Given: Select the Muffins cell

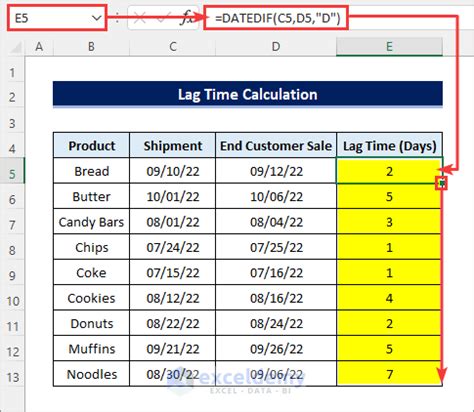Looking at the screenshot, I should [x=91, y=348].
